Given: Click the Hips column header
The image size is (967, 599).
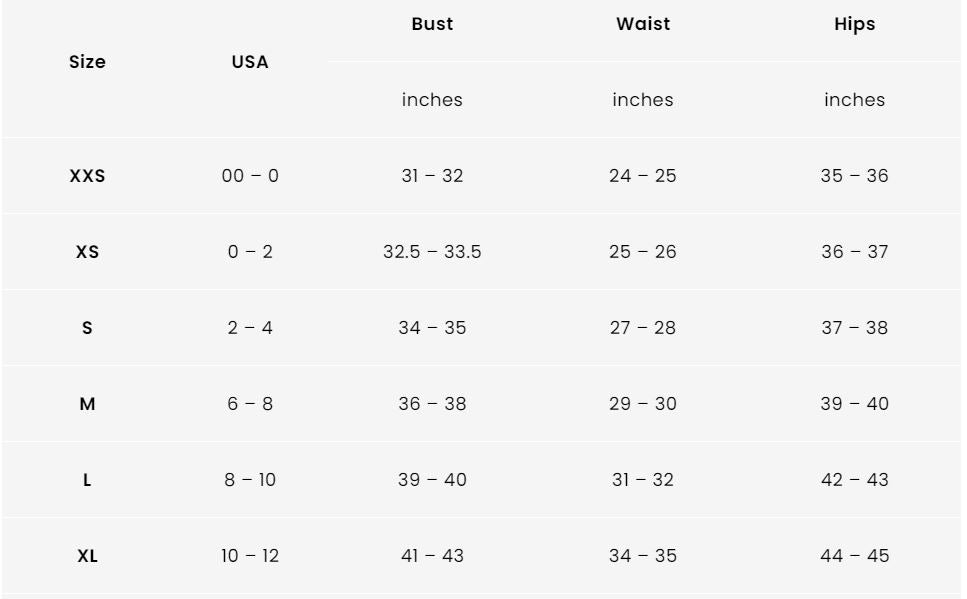Looking at the screenshot, I should (854, 24).
